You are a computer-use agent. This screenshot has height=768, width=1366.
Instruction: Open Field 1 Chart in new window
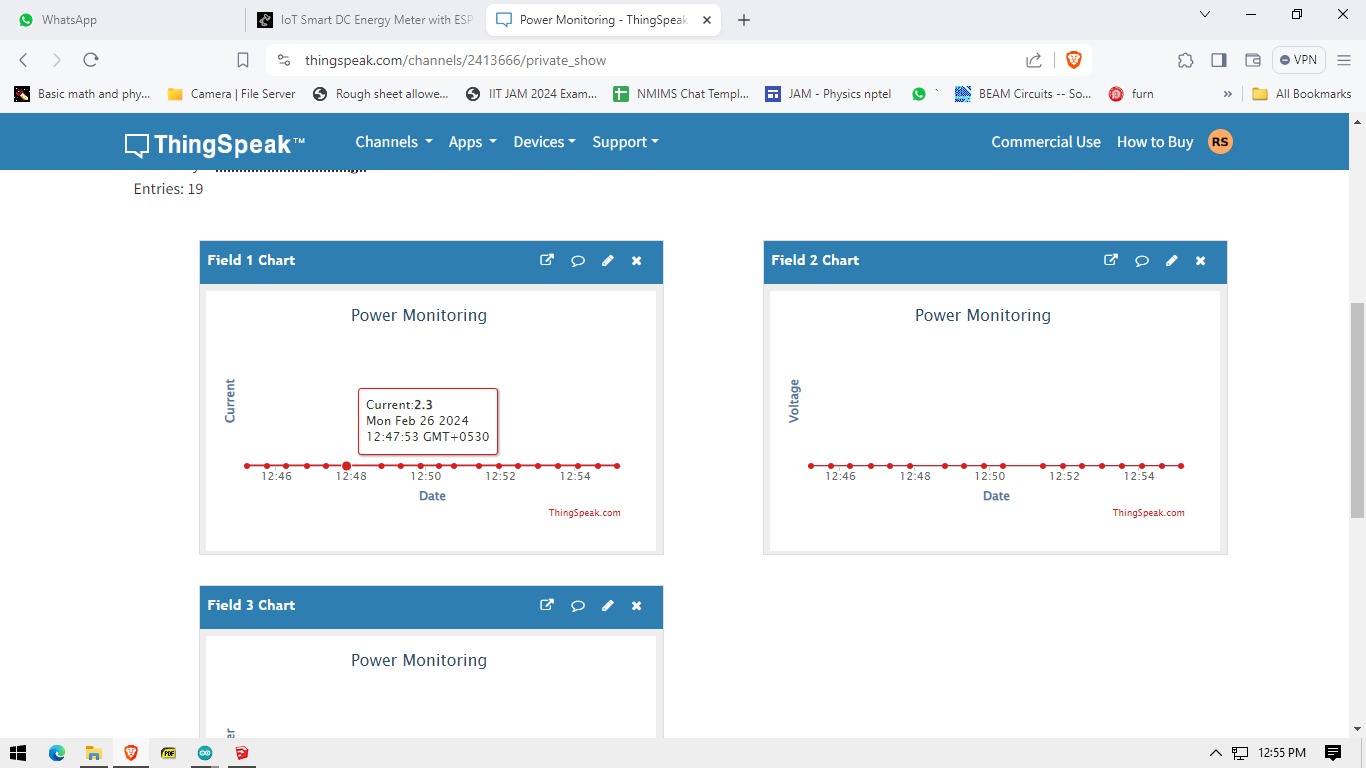tap(547, 260)
